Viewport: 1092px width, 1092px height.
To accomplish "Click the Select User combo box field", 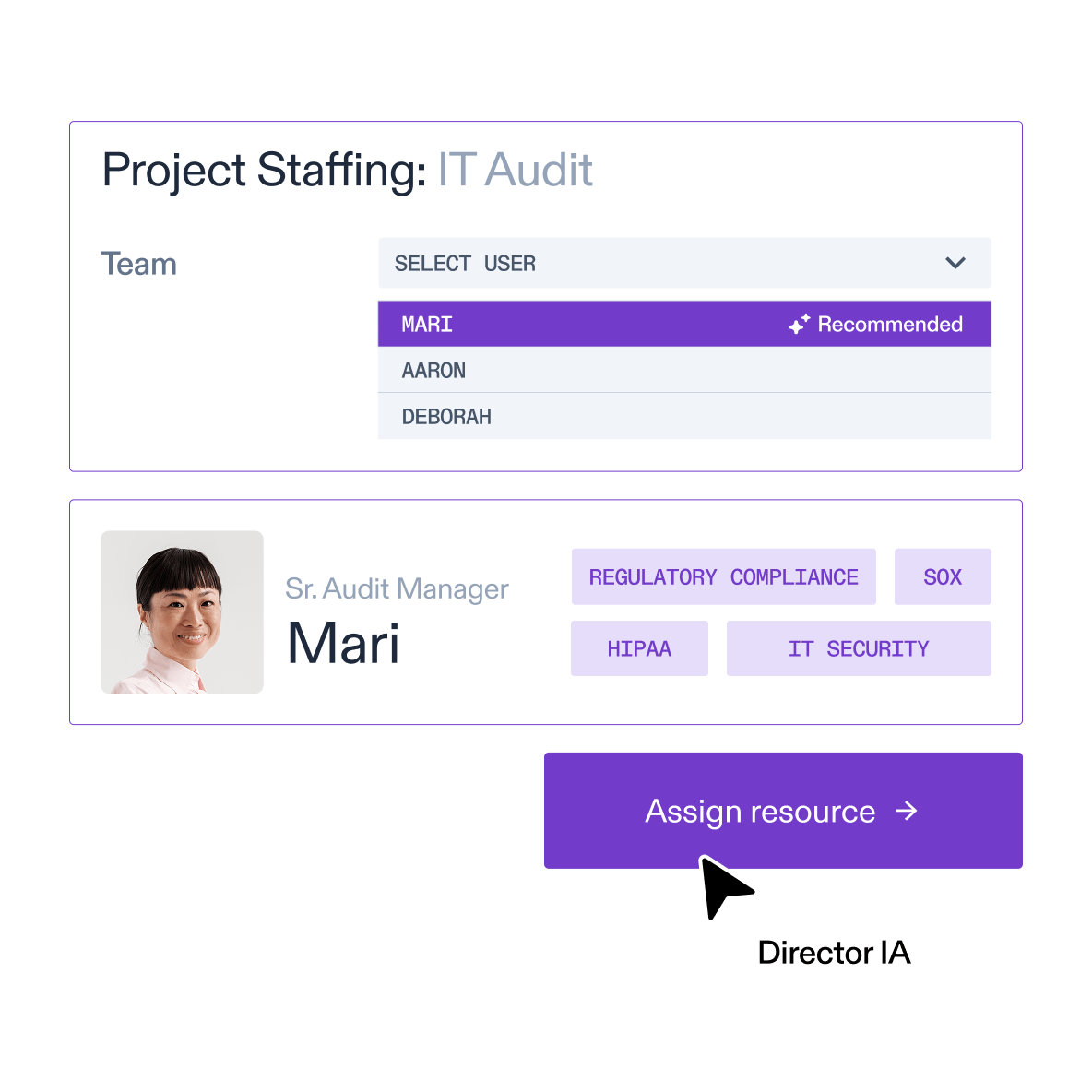I will [684, 263].
